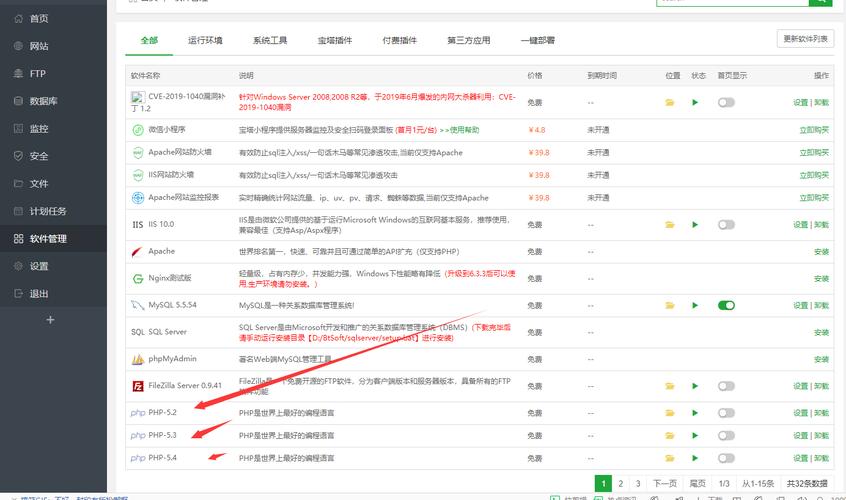The width and height of the screenshot is (846, 500).
Task: Switch to the 付费插件 tab
Action: click(x=399, y=40)
